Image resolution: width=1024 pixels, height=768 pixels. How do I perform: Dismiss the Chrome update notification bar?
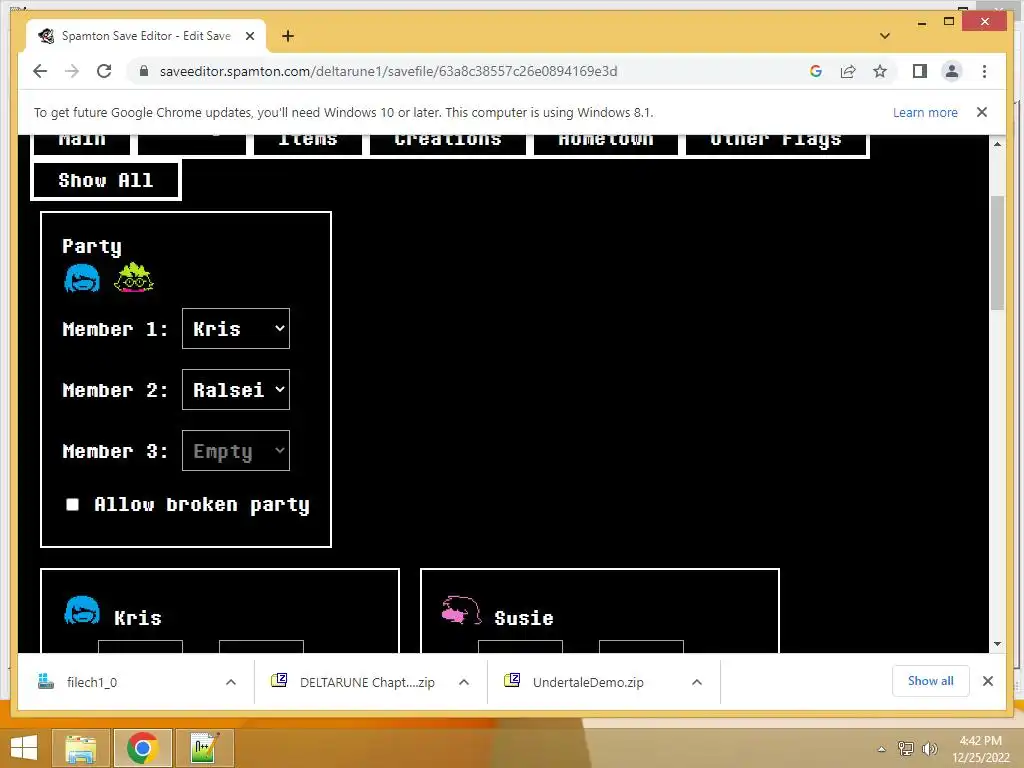click(x=982, y=112)
